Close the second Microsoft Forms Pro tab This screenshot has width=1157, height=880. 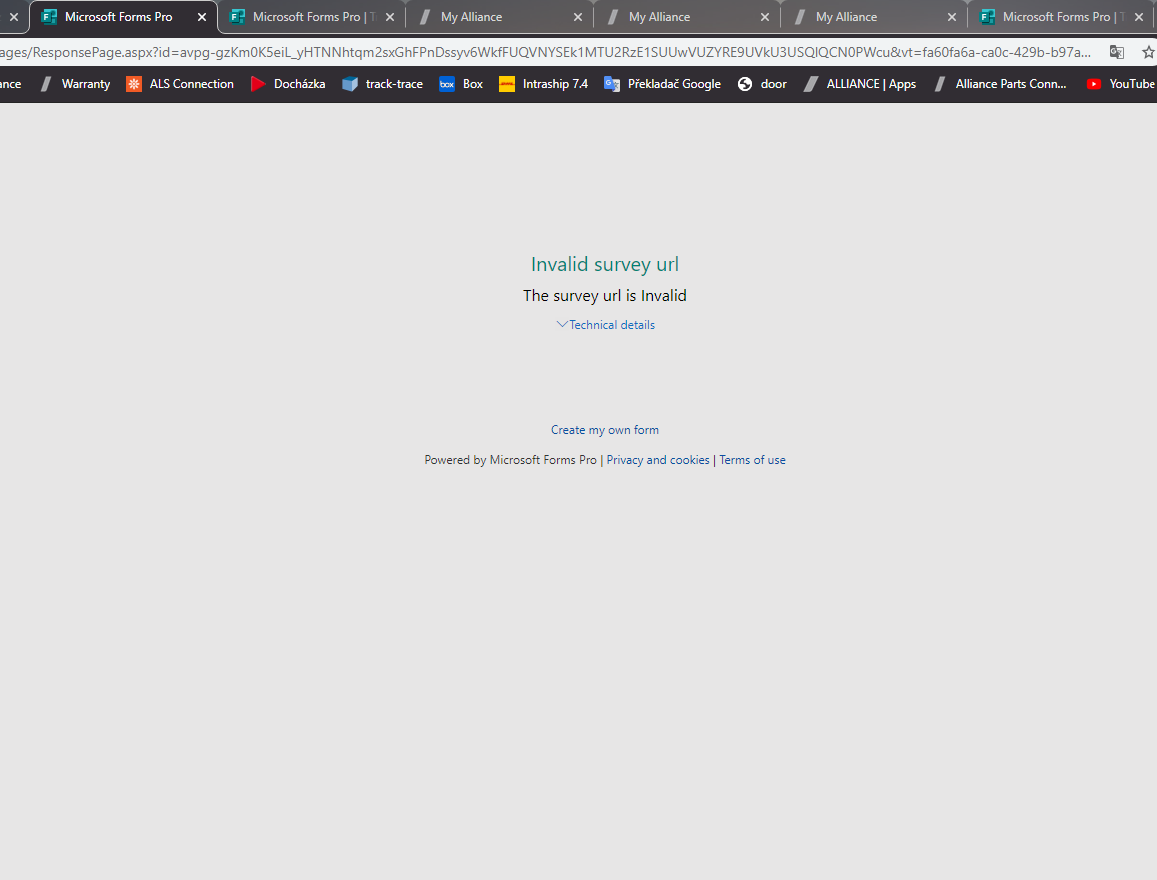click(x=390, y=17)
